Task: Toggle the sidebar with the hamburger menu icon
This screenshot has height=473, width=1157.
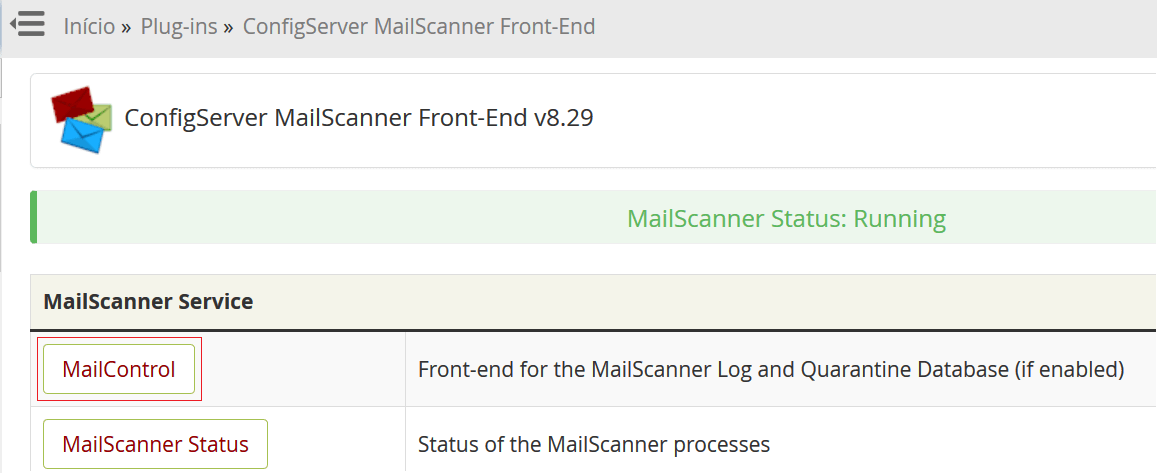Action: pos(27,25)
